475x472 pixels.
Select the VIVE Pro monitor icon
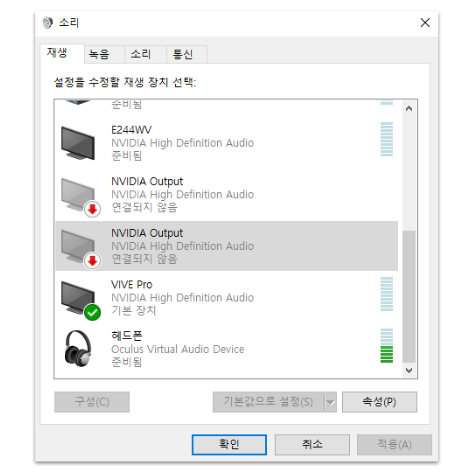pos(78,298)
